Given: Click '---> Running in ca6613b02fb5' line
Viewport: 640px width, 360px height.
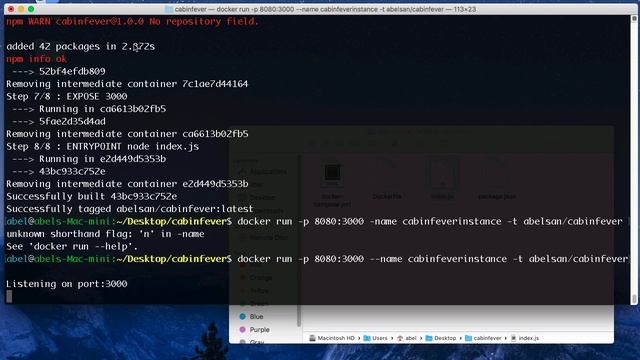Looking at the screenshot, I should [89, 109].
